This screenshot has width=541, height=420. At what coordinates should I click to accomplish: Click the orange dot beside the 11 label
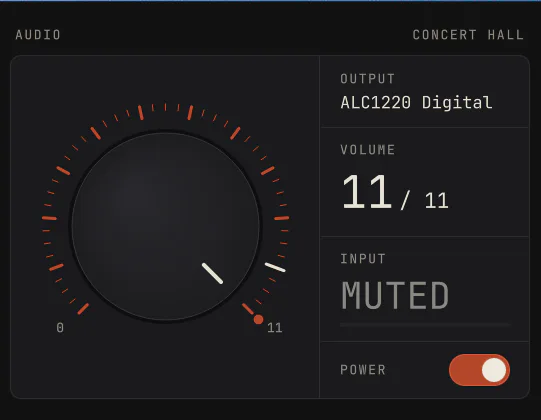(x=258, y=320)
